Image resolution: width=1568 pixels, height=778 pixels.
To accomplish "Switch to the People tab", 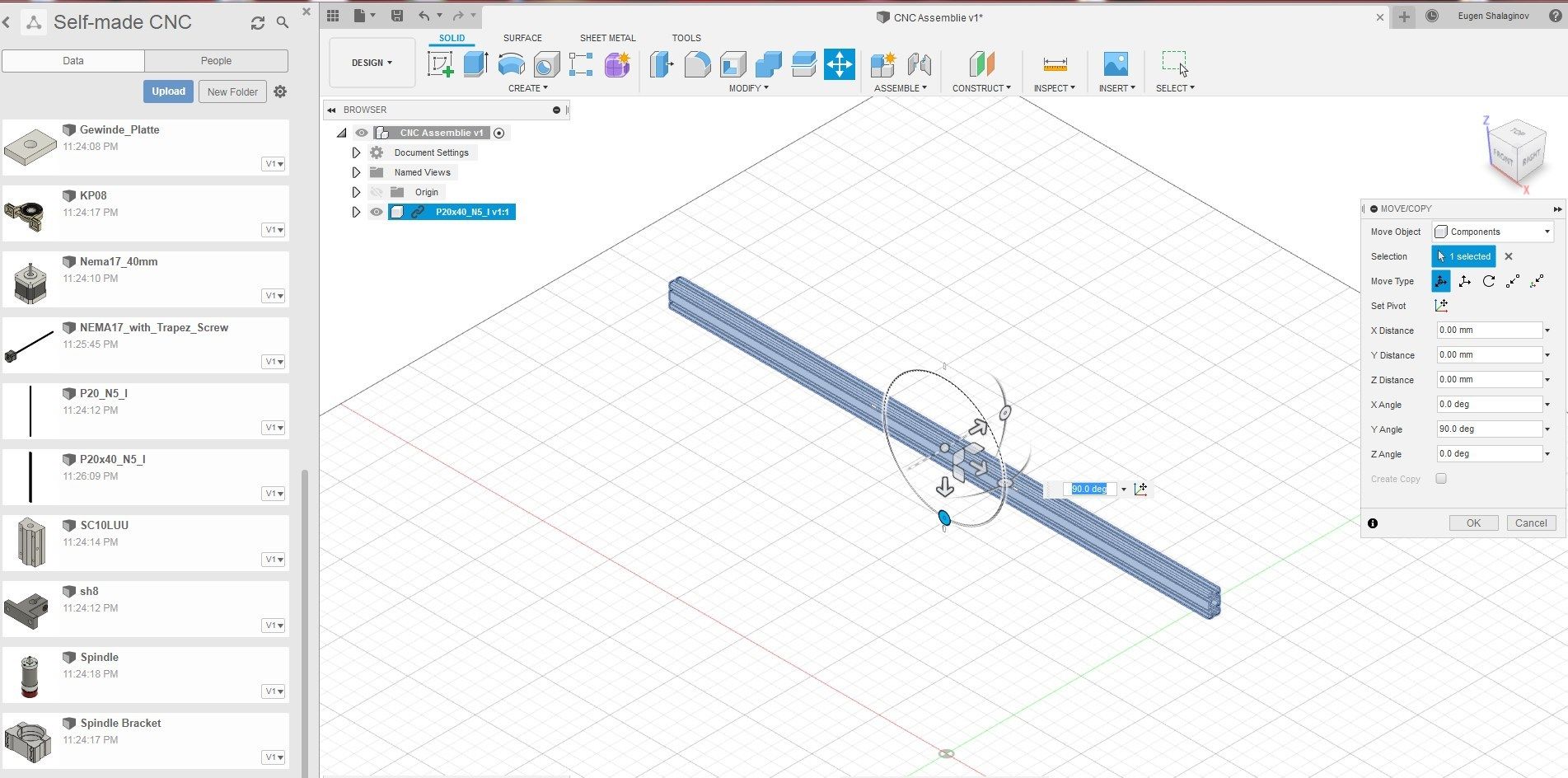I will coord(216,60).
